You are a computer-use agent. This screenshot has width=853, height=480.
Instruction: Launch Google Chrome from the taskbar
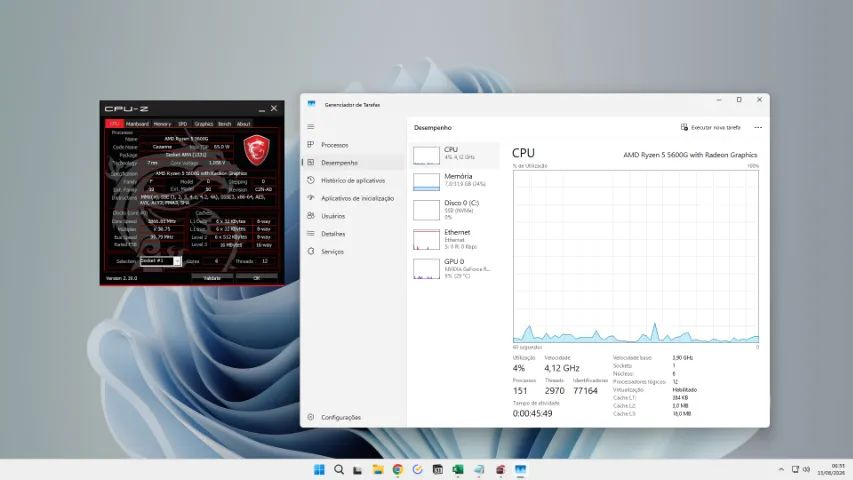click(x=398, y=470)
